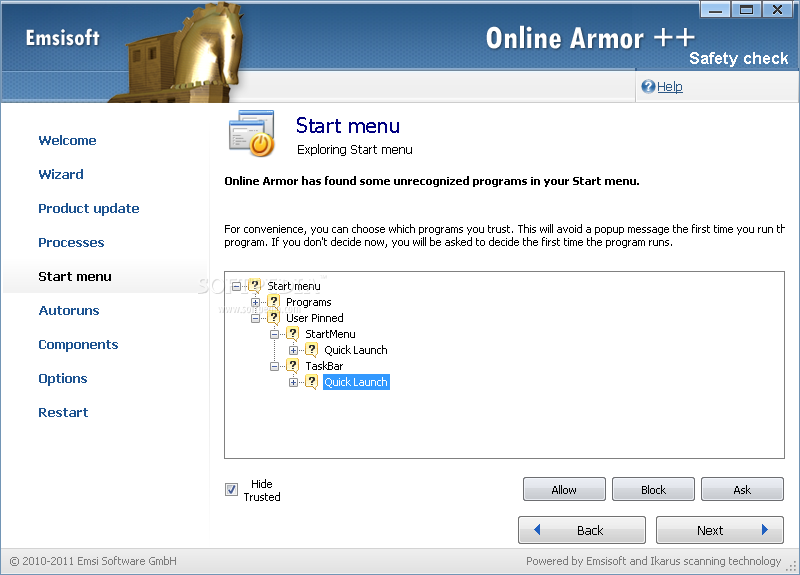Expand the Programs tree node
800x575 pixels.
pyautogui.click(x=255, y=302)
